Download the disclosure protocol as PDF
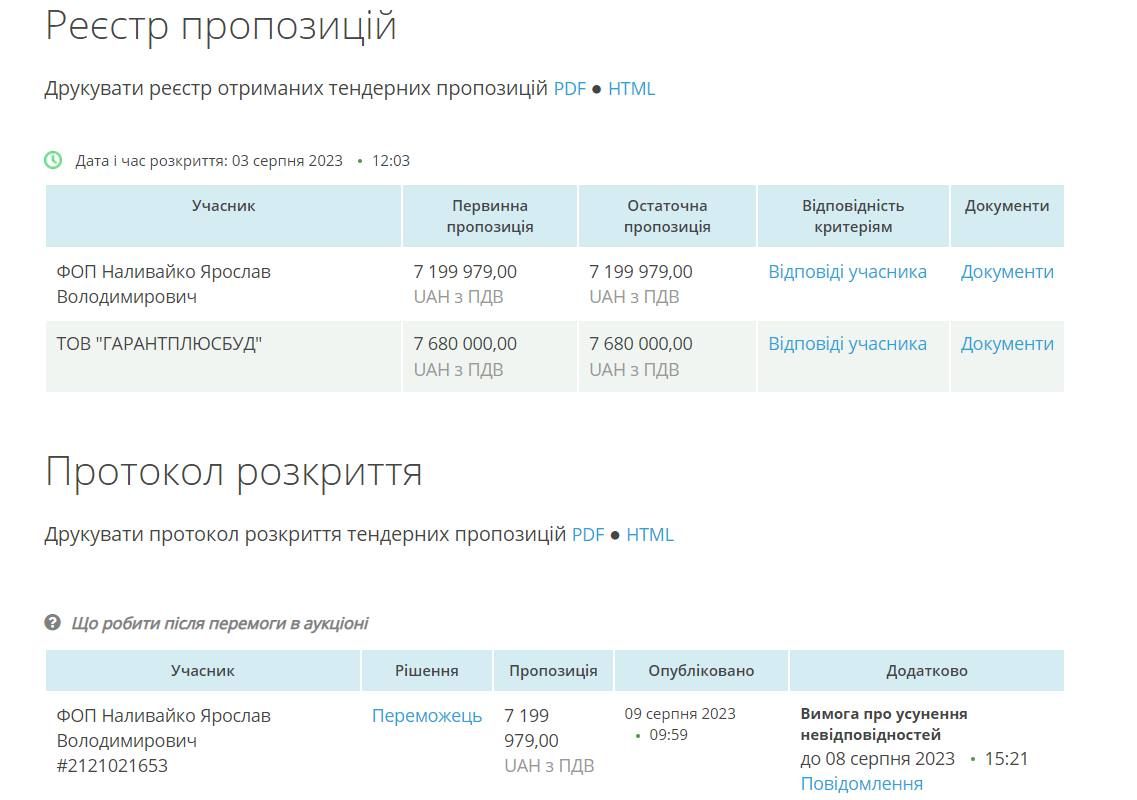Image resolution: width=1137 pixels, height=800 pixels. pos(588,534)
